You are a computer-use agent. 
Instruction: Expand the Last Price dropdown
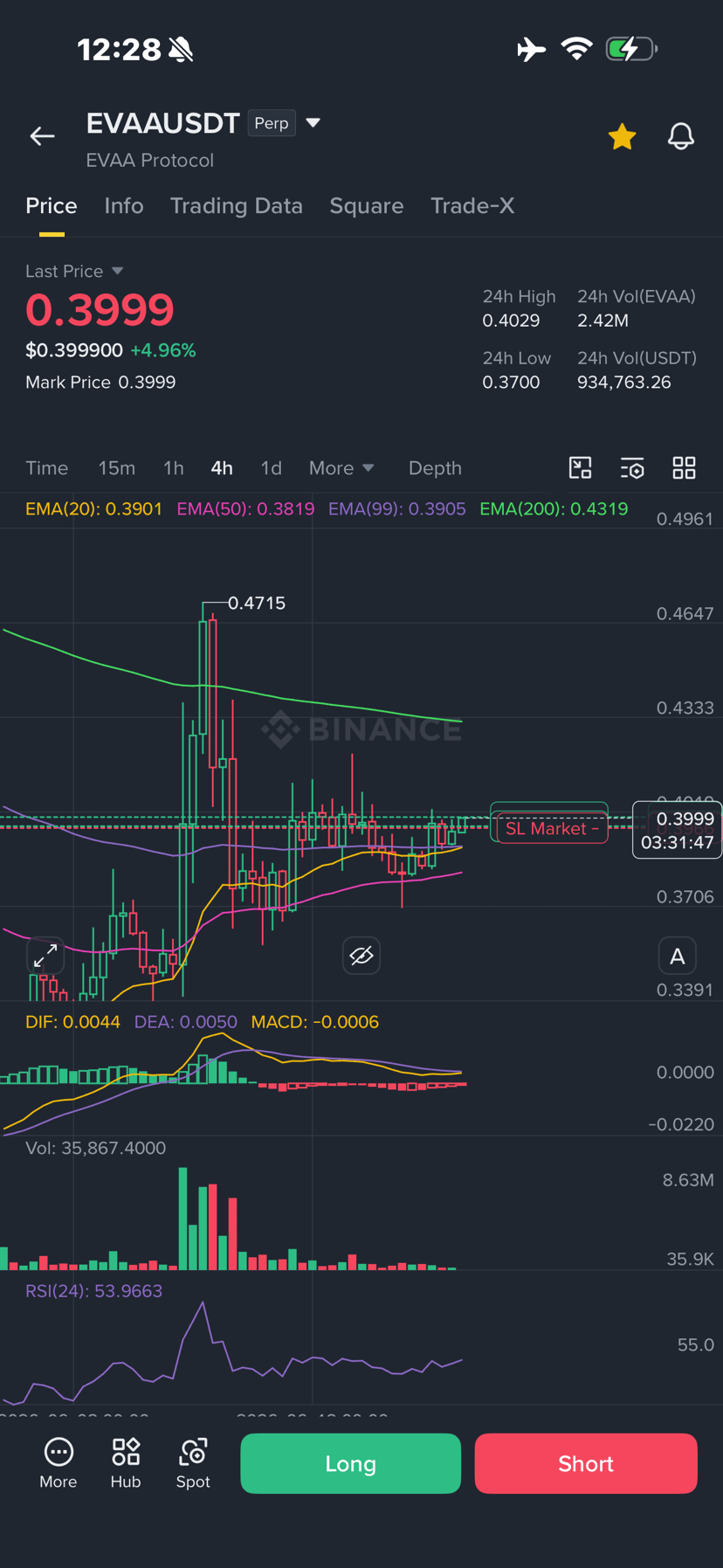[x=74, y=271]
